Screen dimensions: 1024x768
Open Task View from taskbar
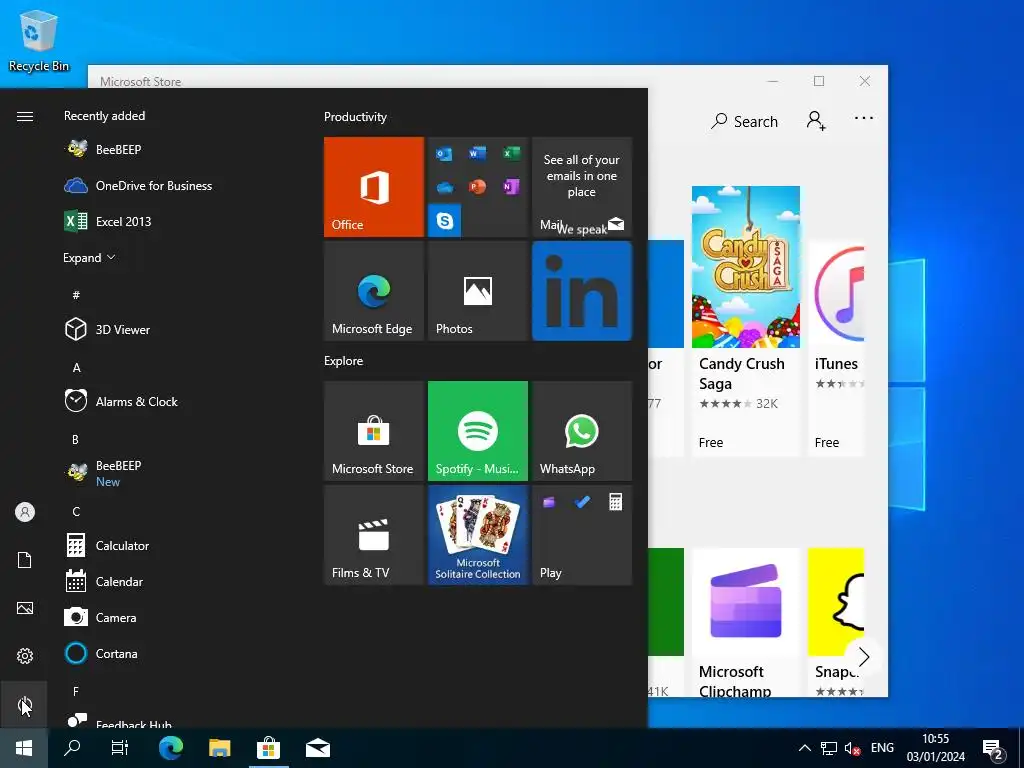(x=120, y=748)
